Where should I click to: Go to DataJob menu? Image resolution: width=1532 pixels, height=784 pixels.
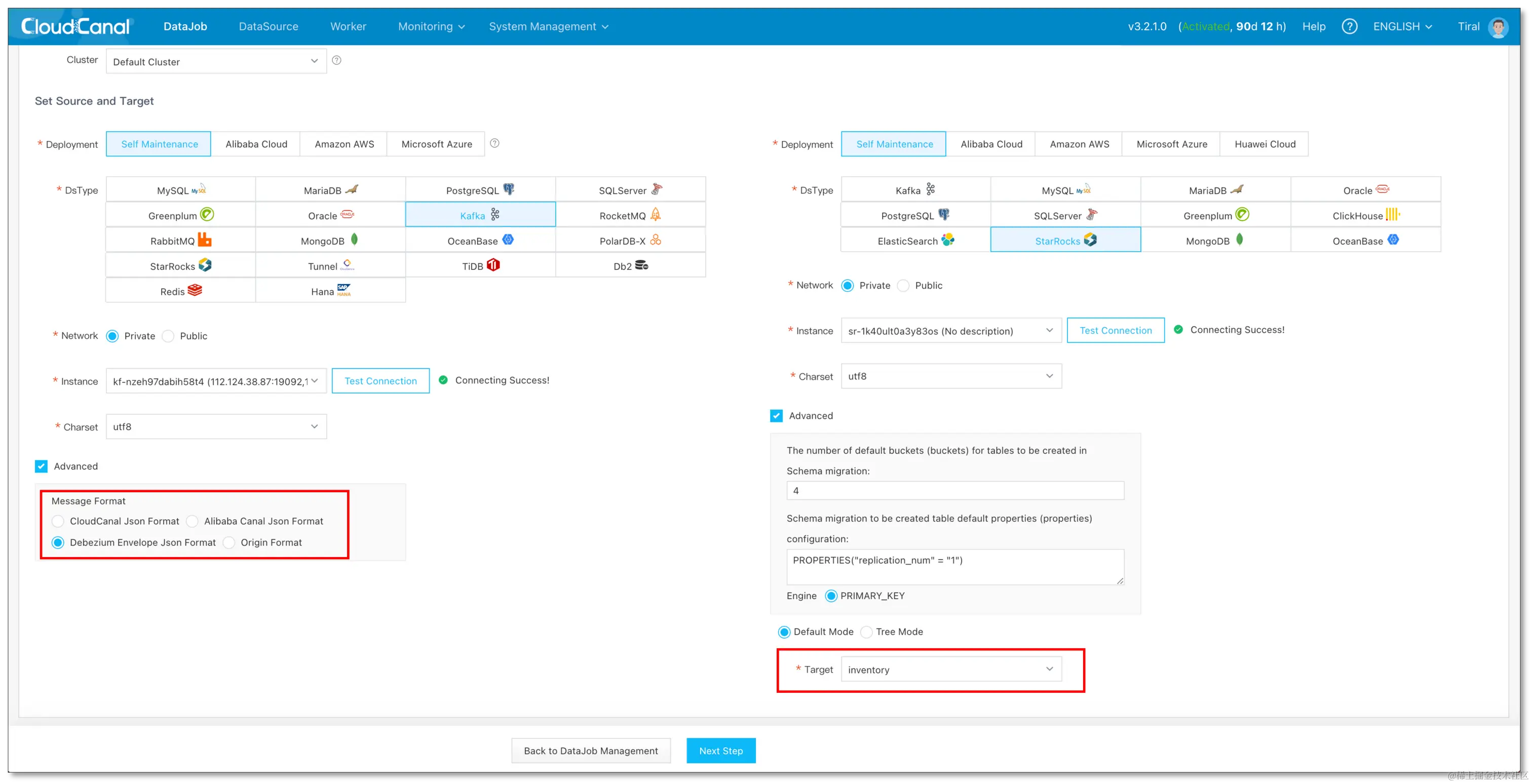pos(185,26)
